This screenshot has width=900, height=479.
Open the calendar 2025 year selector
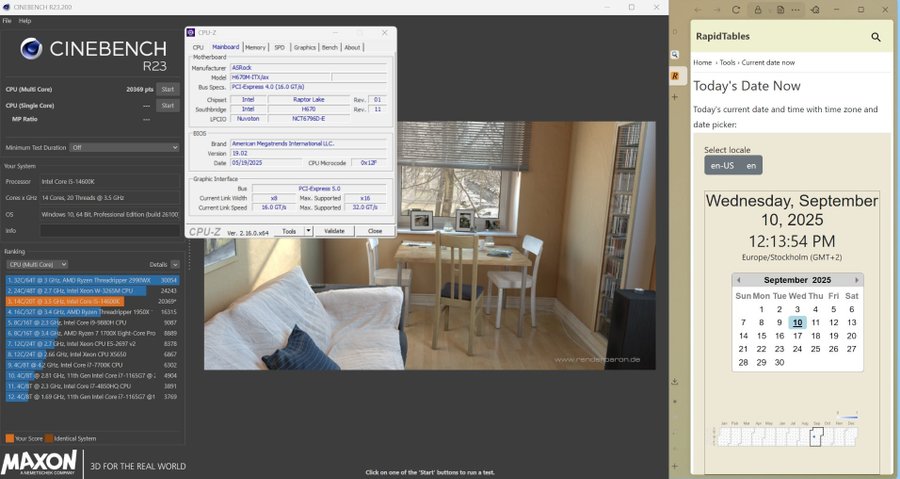tap(821, 280)
